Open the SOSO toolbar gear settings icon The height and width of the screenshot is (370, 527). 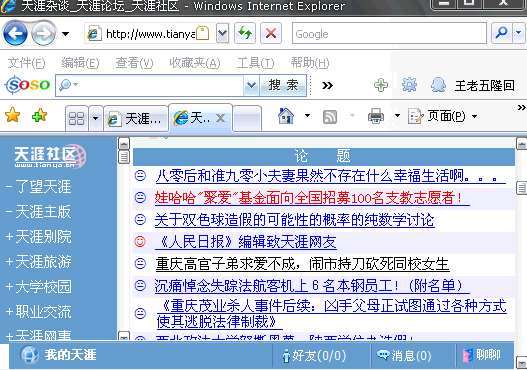click(x=409, y=85)
